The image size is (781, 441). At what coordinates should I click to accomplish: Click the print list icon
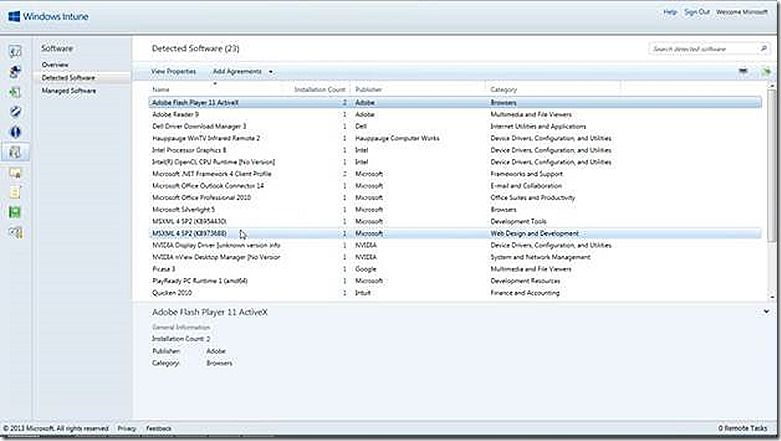pyautogui.click(x=743, y=71)
